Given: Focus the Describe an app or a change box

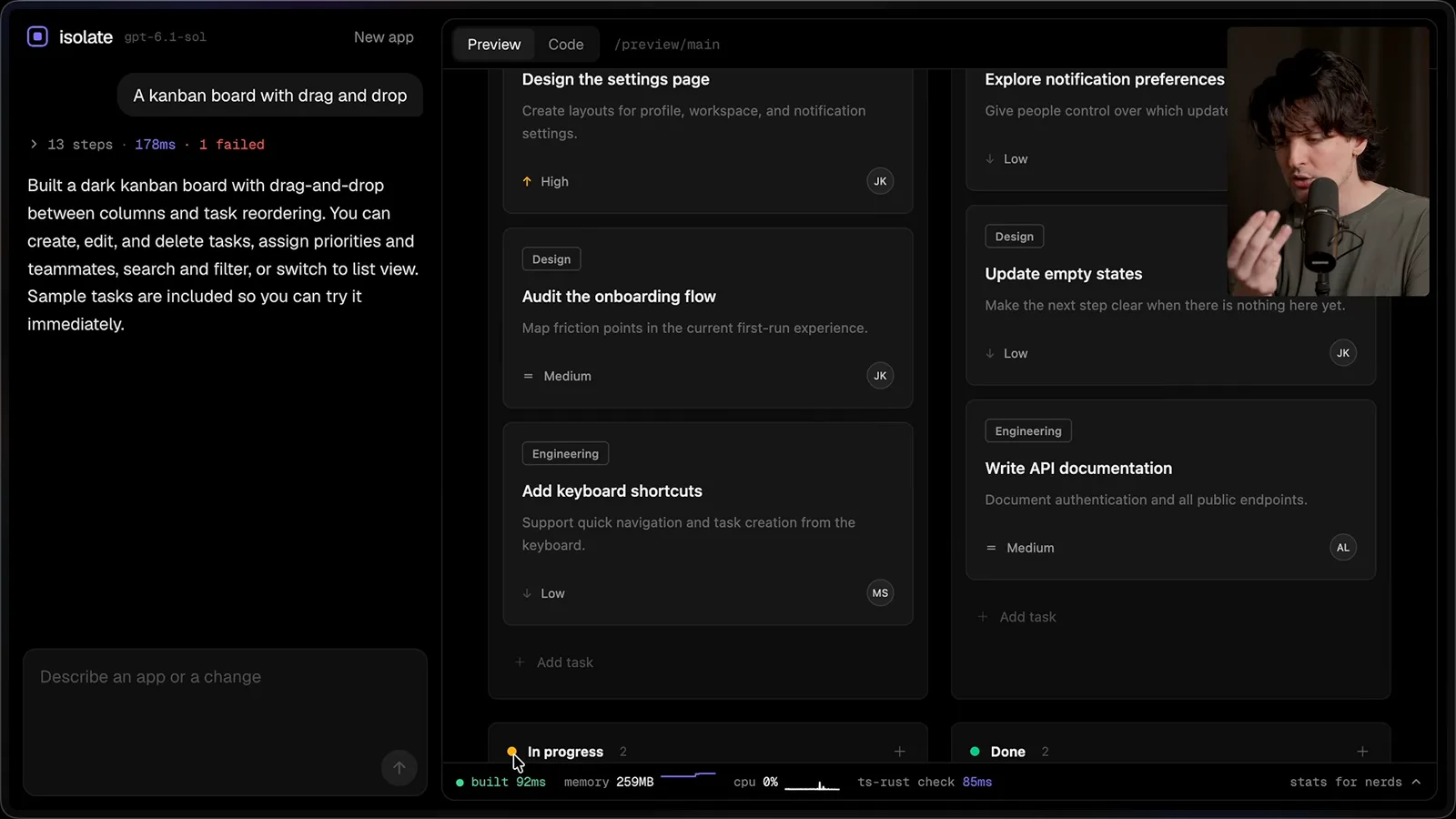Looking at the screenshot, I should pyautogui.click(x=225, y=722).
